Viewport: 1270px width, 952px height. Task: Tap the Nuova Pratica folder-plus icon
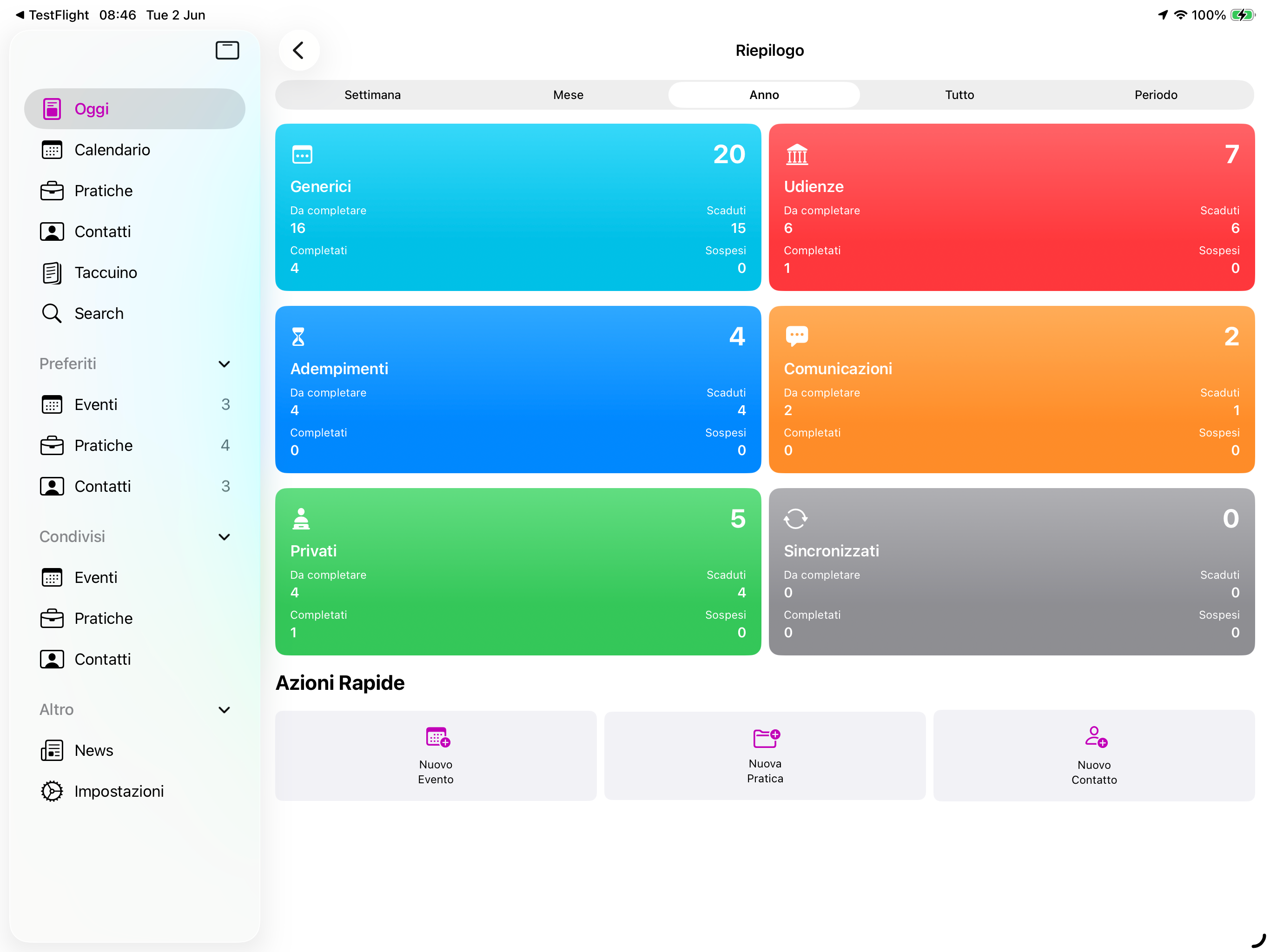[767, 738]
